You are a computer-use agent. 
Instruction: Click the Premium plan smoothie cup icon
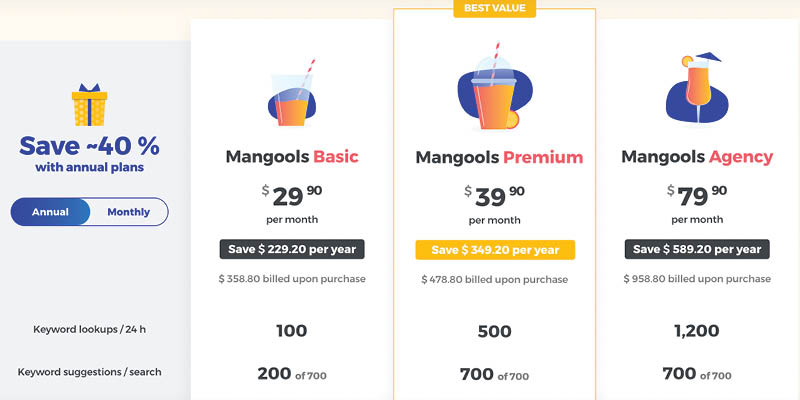tap(495, 86)
